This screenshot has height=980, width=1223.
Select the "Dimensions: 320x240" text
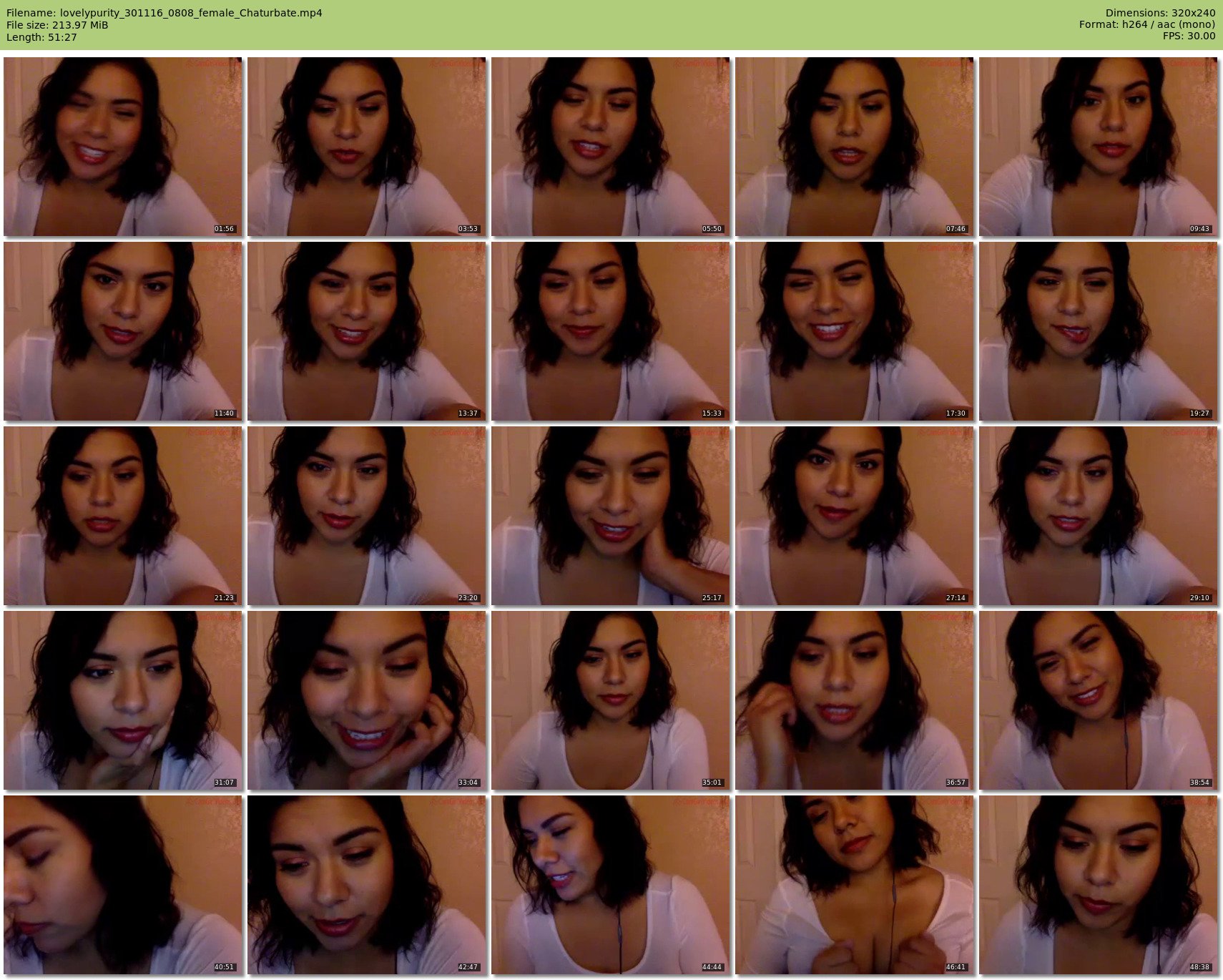[x=1160, y=13]
